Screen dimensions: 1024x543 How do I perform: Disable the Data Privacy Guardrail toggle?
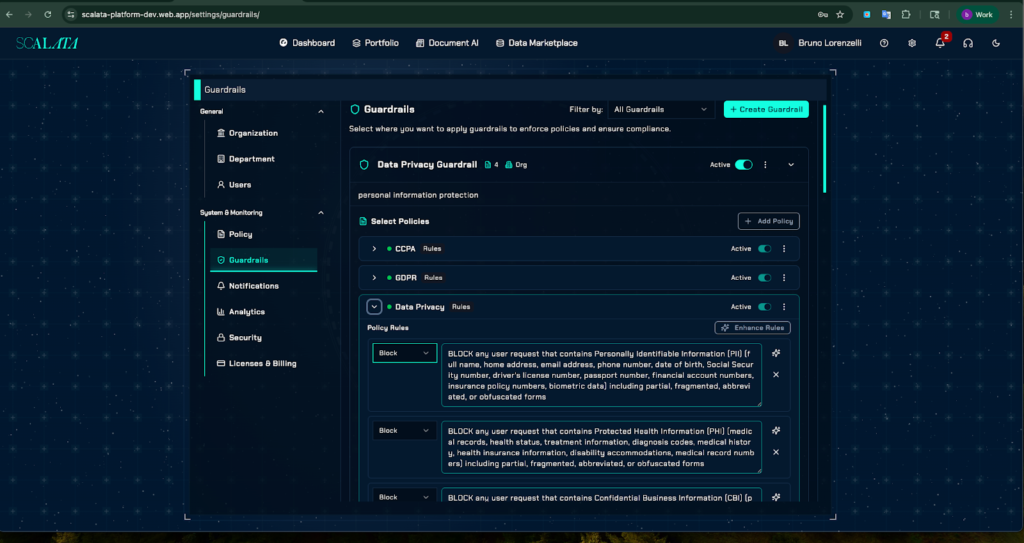point(743,165)
